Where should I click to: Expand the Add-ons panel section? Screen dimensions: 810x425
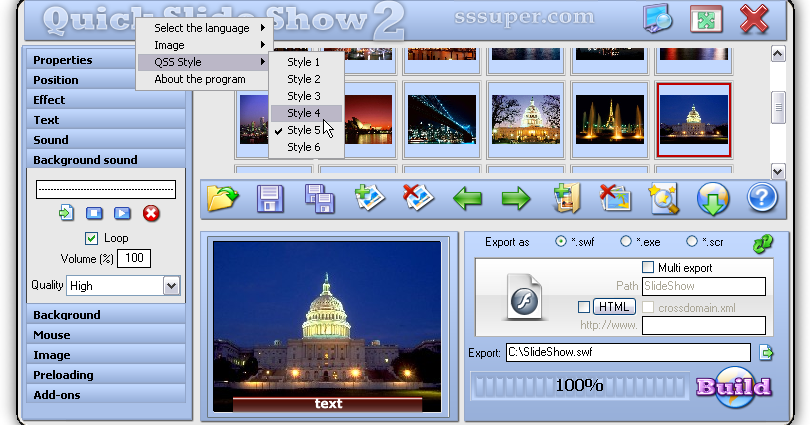pos(106,395)
